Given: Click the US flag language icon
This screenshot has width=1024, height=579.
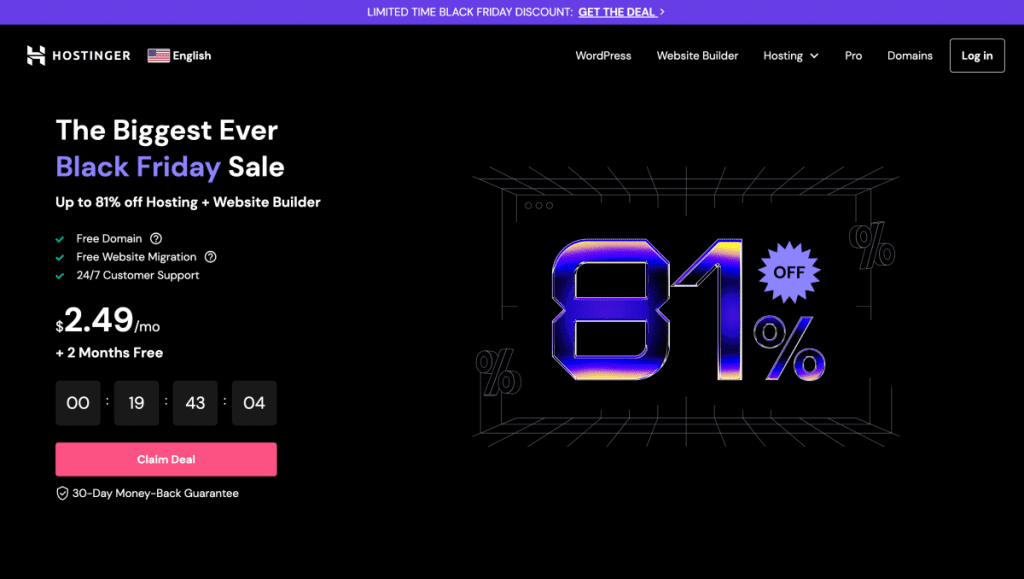Looking at the screenshot, I should point(158,56).
